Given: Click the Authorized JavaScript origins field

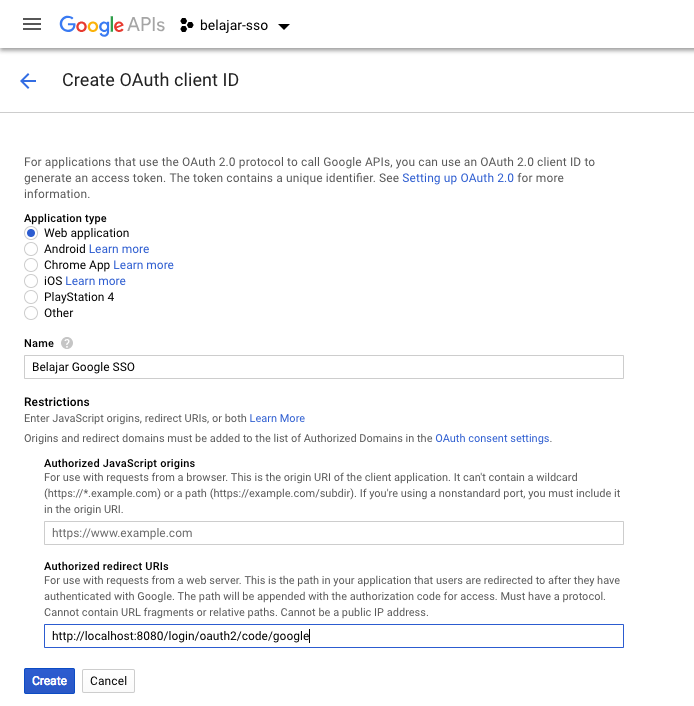Looking at the screenshot, I should (x=334, y=533).
